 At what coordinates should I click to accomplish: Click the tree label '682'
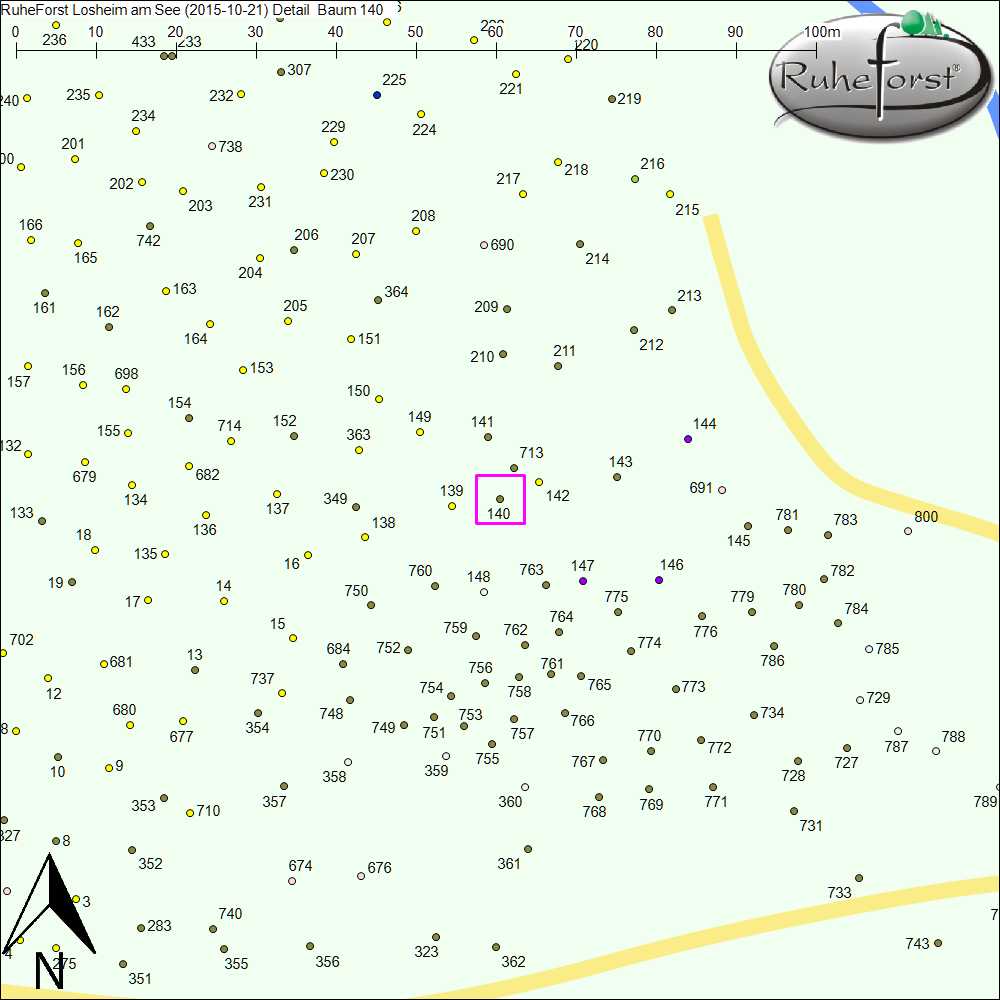tap(207, 474)
